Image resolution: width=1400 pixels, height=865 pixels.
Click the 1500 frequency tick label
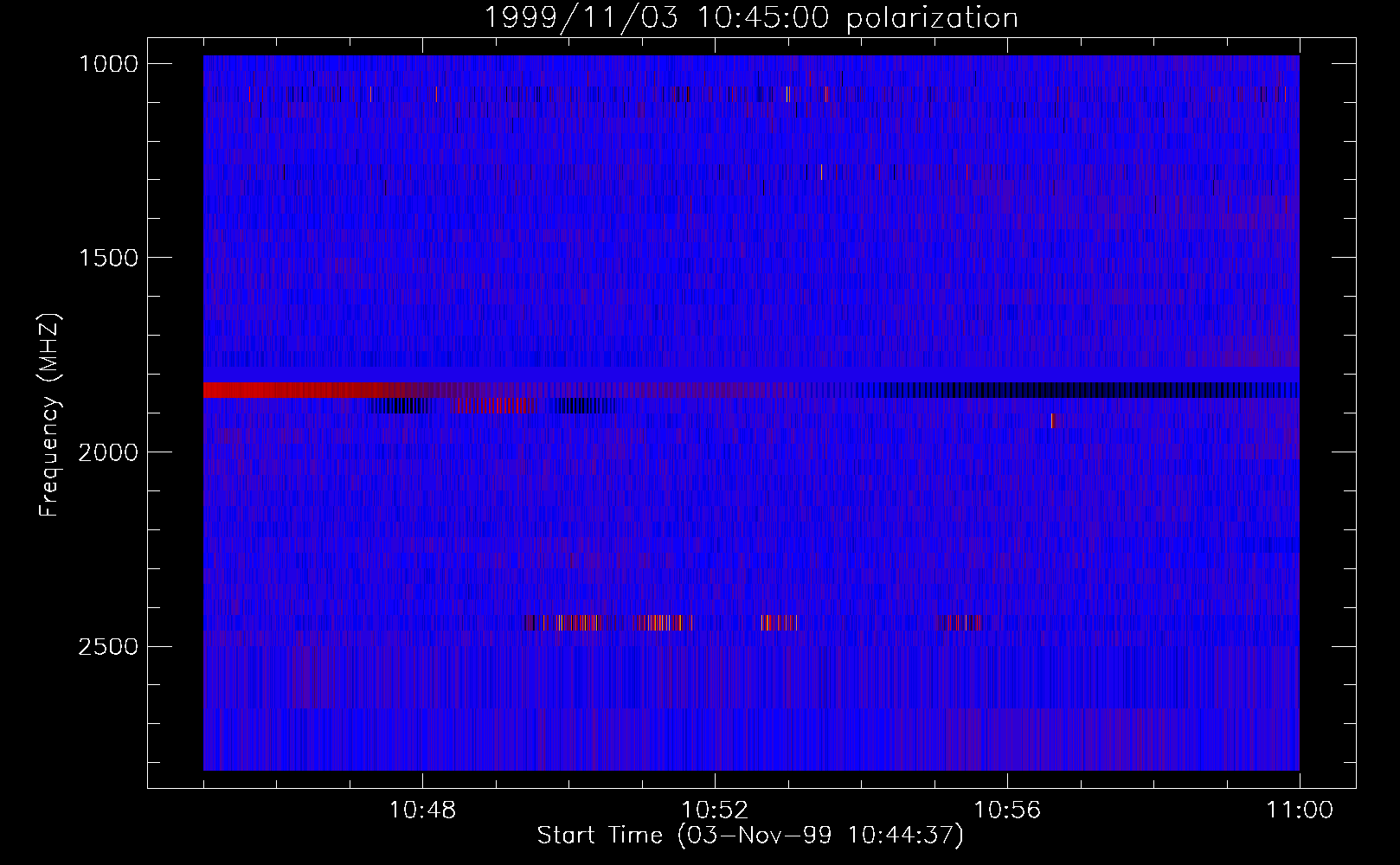click(x=108, y=258)
